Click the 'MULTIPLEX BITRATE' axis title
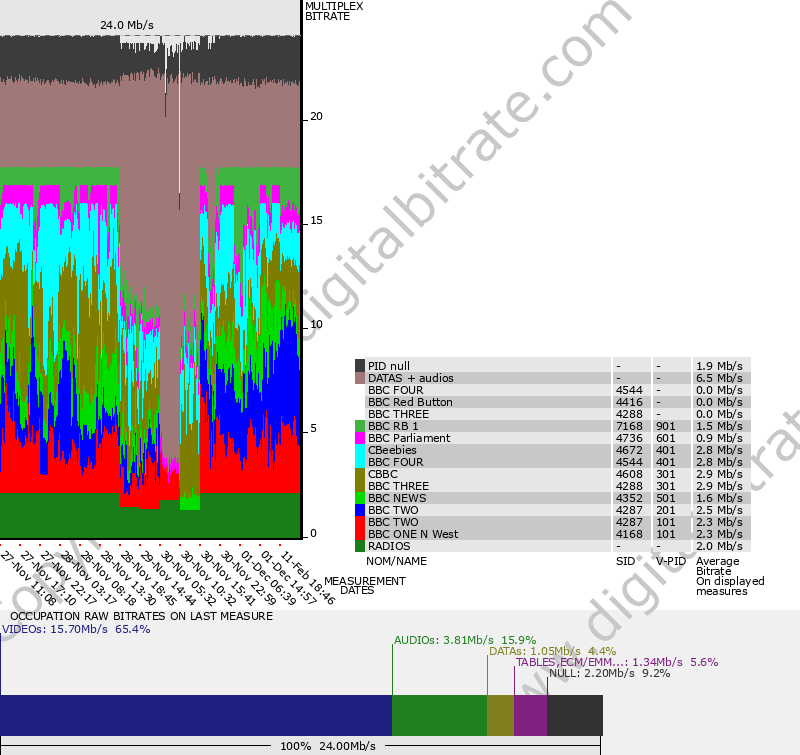 pyautogui.click(x=334, y=11)
